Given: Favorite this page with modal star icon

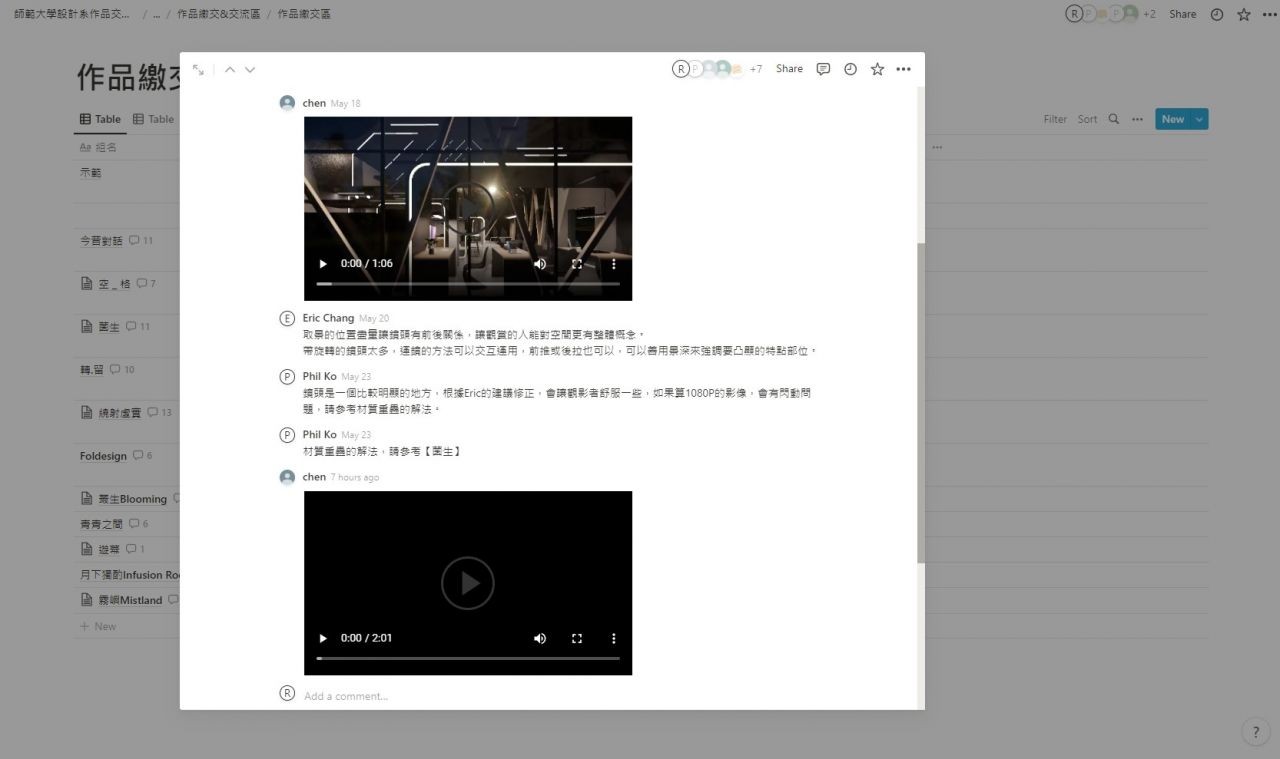Looking at the screenshot, I should tap(877, 69).
